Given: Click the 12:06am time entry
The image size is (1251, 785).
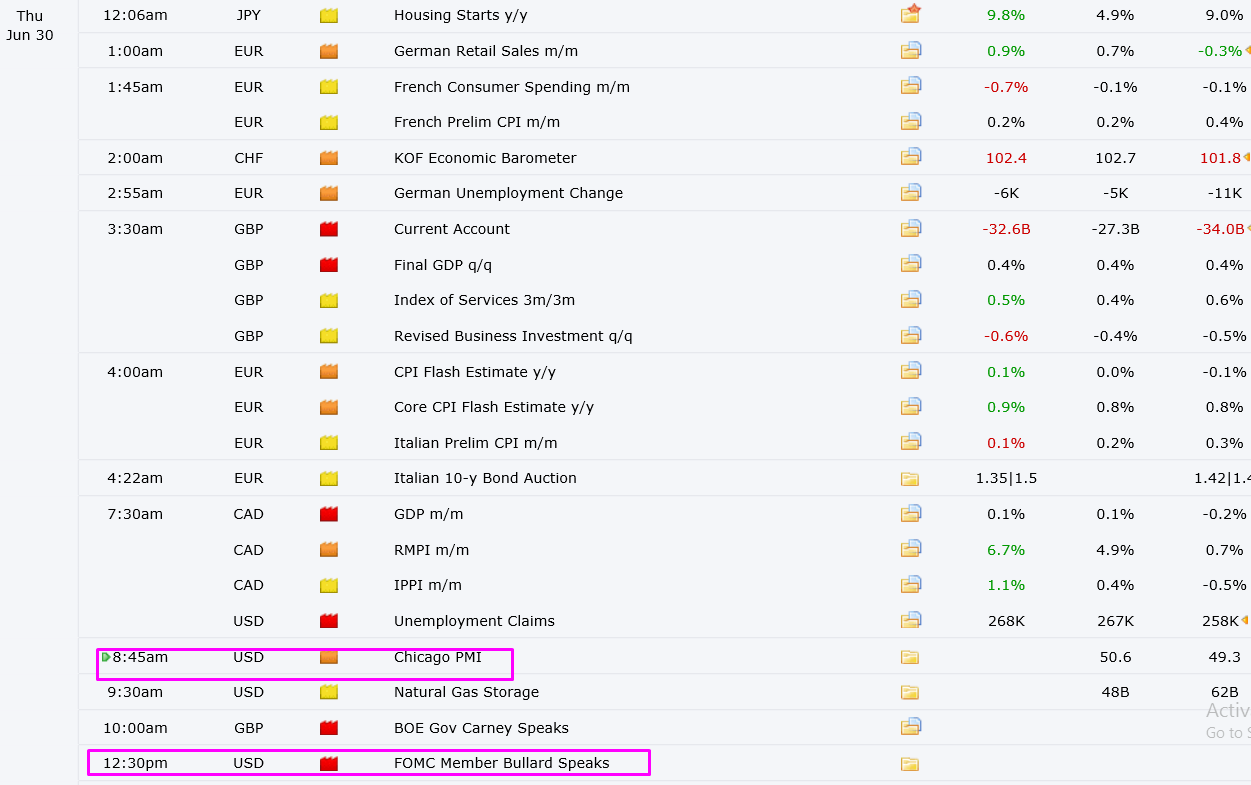Looking at the screenshot, I should pyautogui.click(x=135, y=15).
